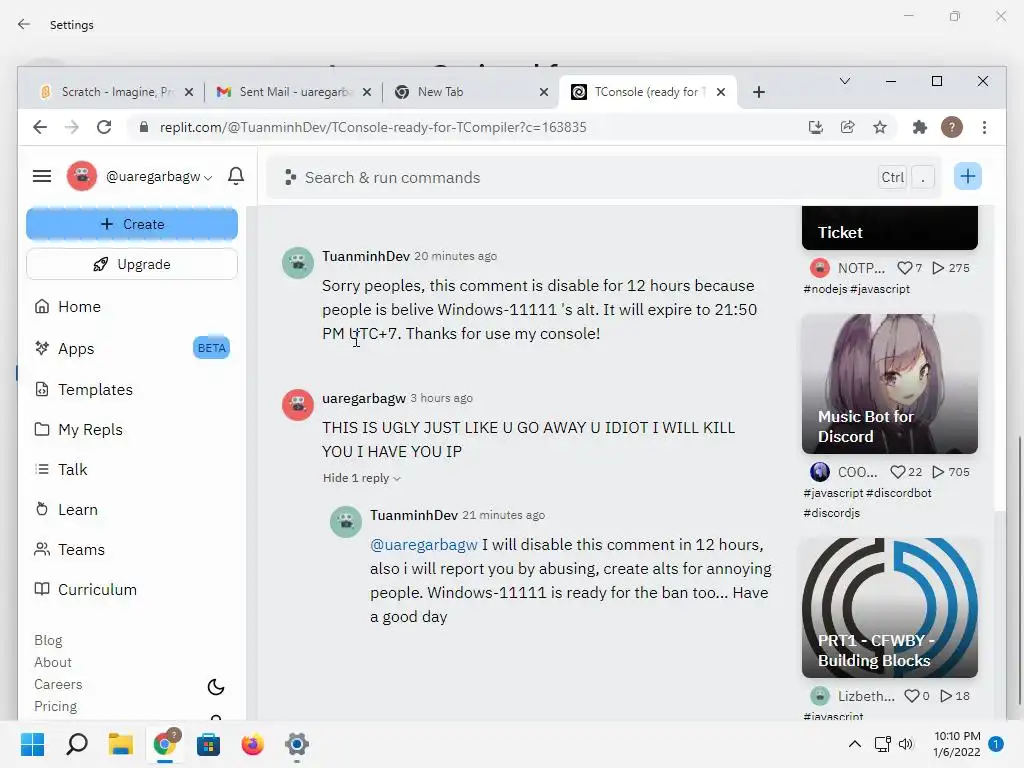Close the Scratch tab
The width and height of the screenshot is (1024, 768).
[189, 92]
